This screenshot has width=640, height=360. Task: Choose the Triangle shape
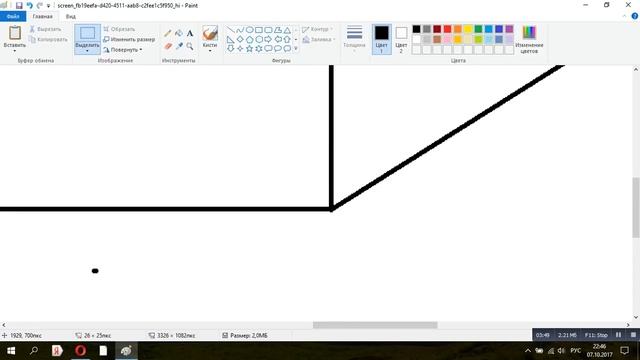[x=287, y=30]
